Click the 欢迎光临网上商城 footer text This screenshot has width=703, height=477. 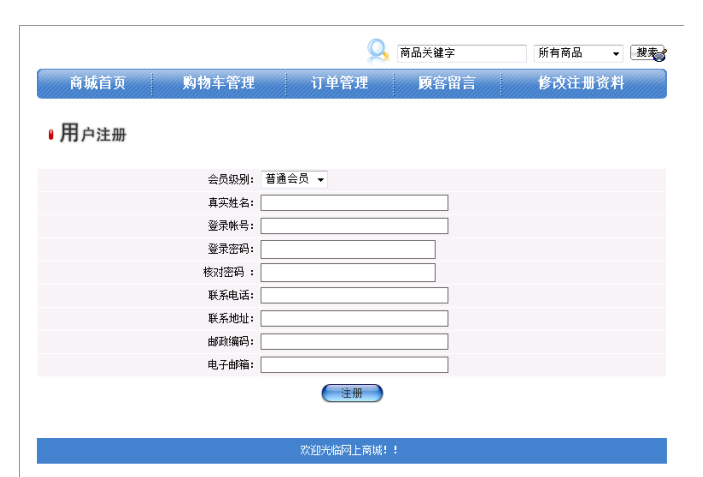coord(349,450)
